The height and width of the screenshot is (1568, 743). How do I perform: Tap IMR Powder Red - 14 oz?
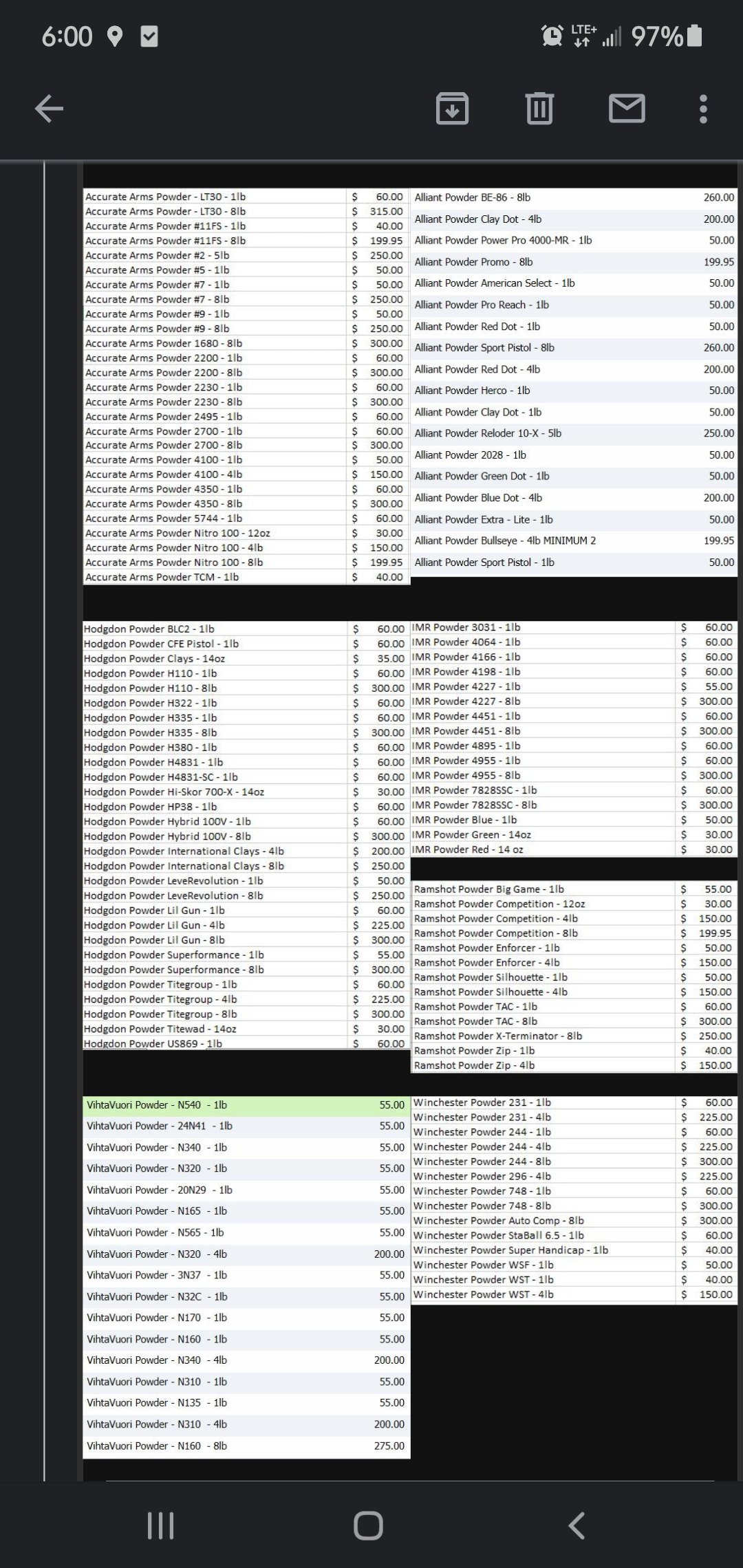[x=467, y=849]
